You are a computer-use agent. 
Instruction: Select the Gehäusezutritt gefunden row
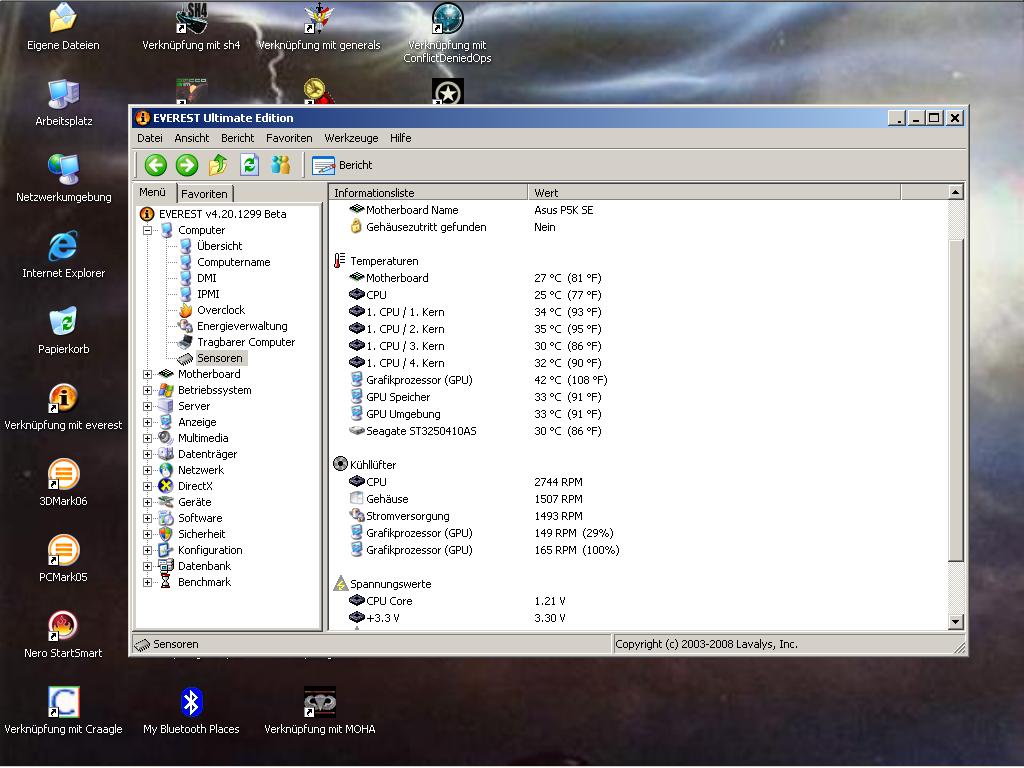pyautogui.click(x=638, y=227)
